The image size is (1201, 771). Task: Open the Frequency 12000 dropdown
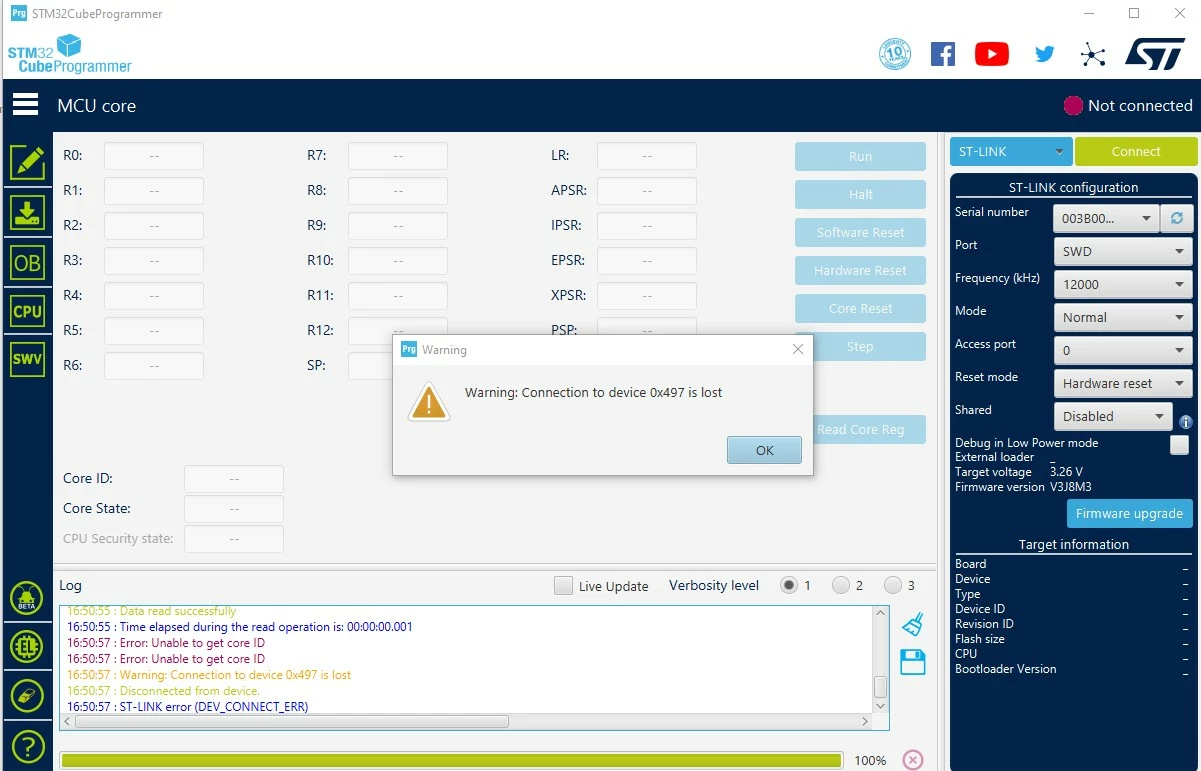pyautogui.click(x=1123, y=284)
